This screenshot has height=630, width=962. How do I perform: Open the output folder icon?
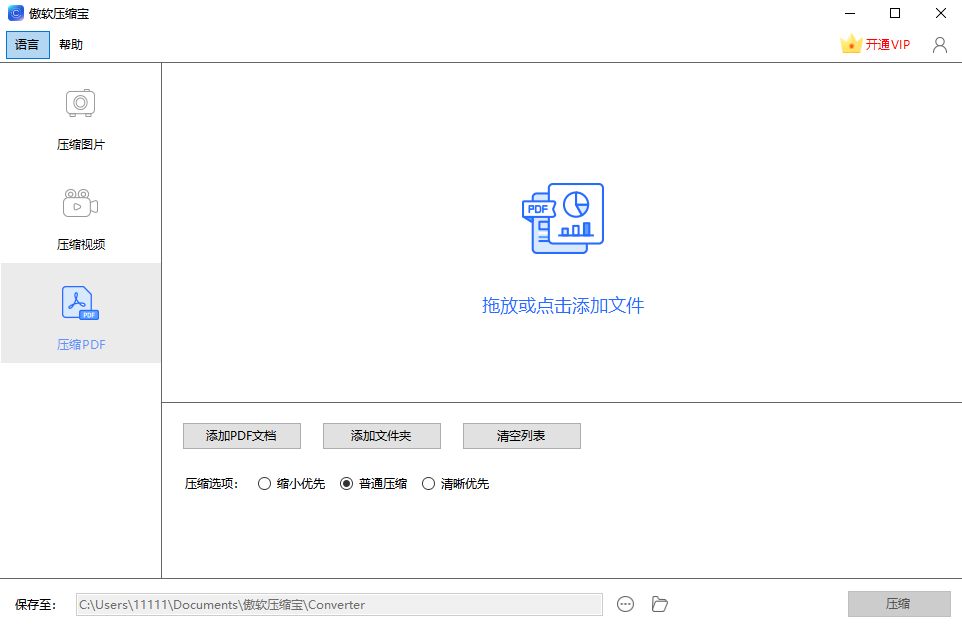click(660, 604)
